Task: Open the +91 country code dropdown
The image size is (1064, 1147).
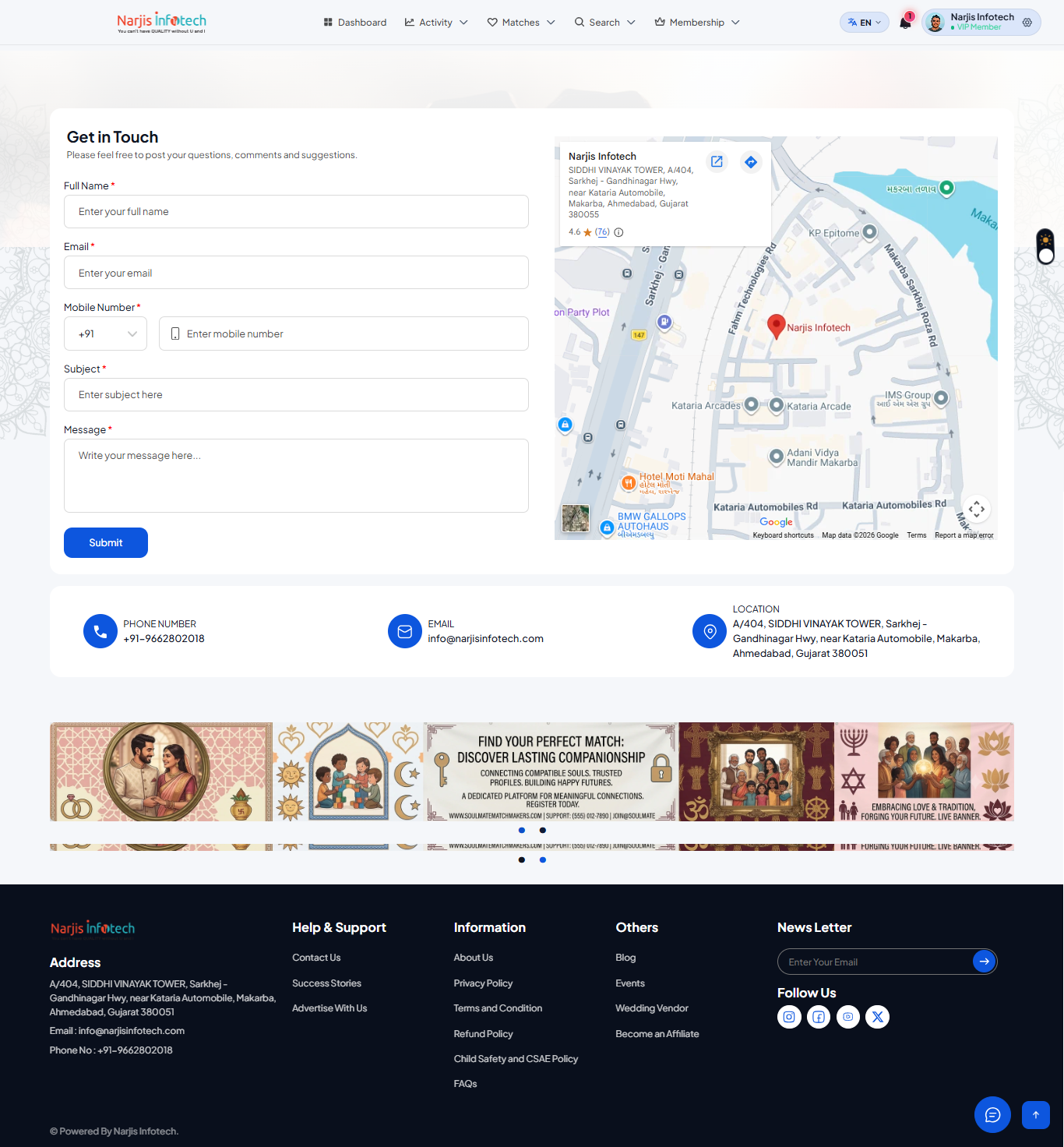Action: (x=105, y=334)
